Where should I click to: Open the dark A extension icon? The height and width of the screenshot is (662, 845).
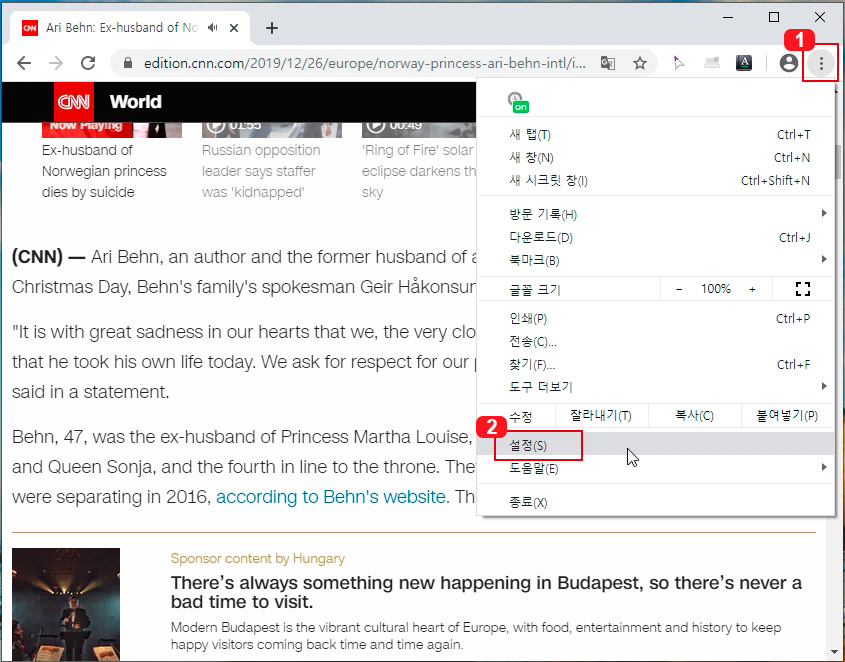[744, 63]
